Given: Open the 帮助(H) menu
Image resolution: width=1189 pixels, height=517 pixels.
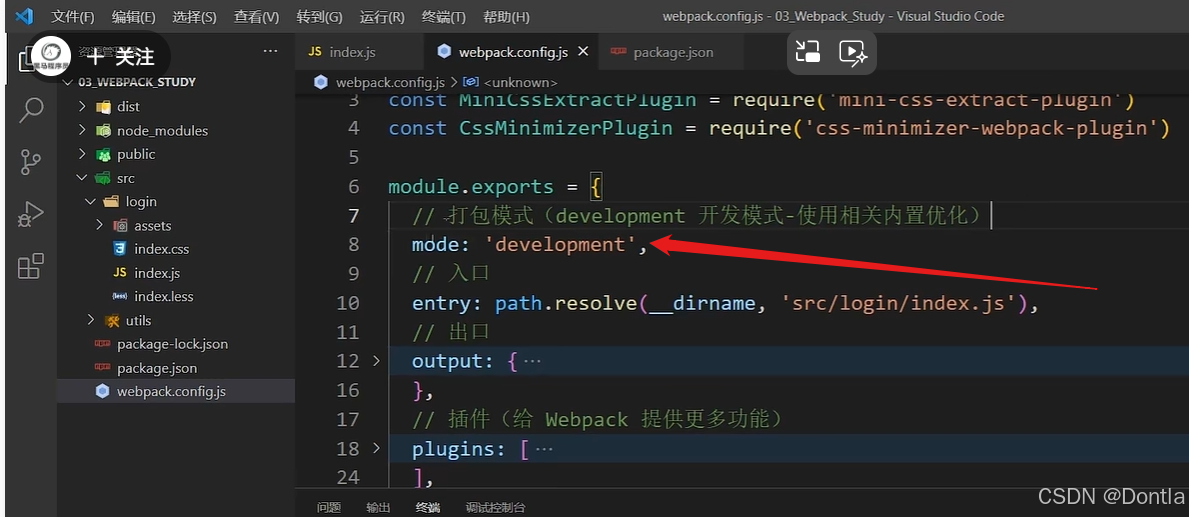Looking at the screenshot, I should click(507, 17).
